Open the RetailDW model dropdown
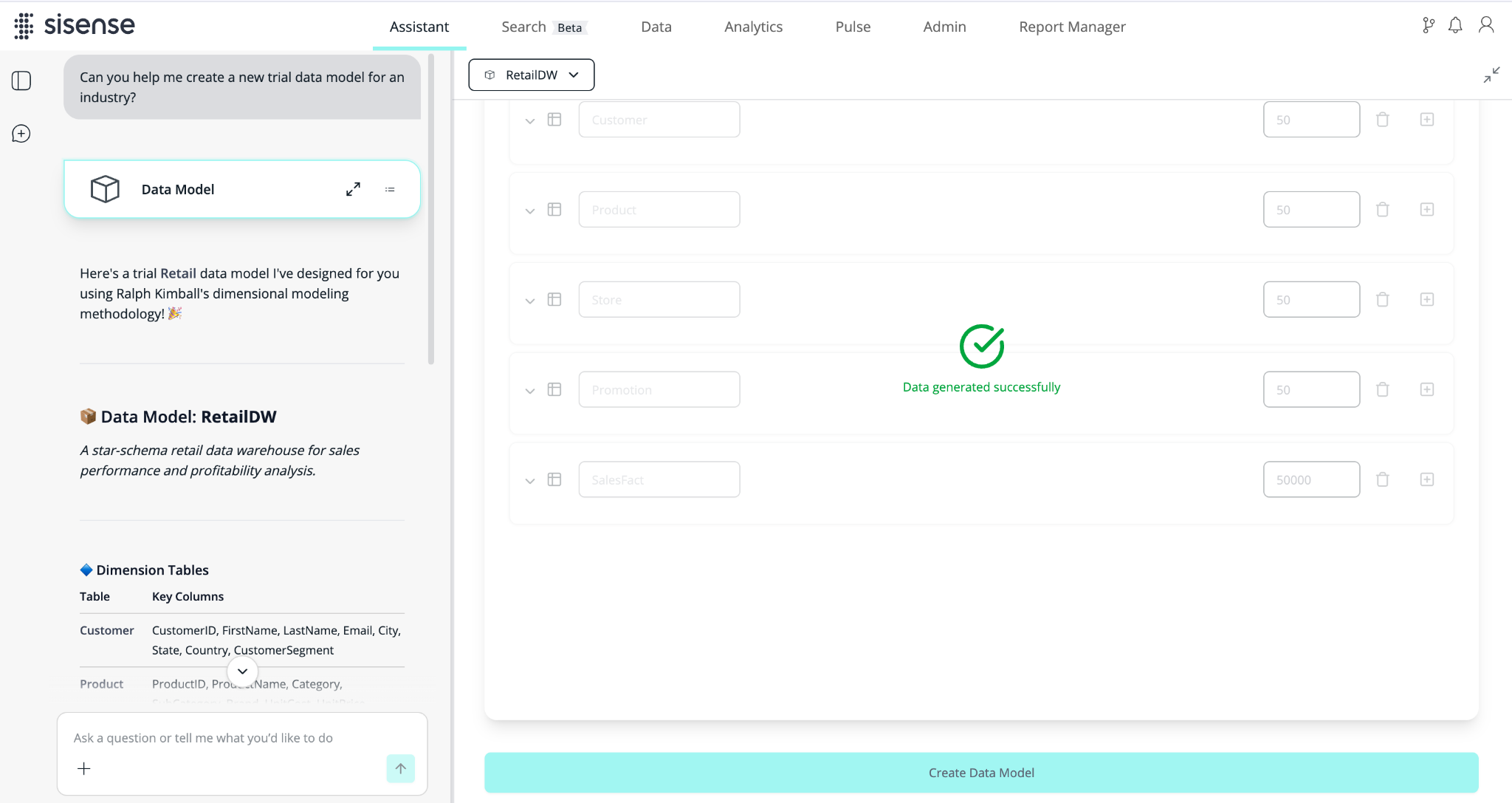Viewport: 1512px width, 803px height. pos(532,75)
